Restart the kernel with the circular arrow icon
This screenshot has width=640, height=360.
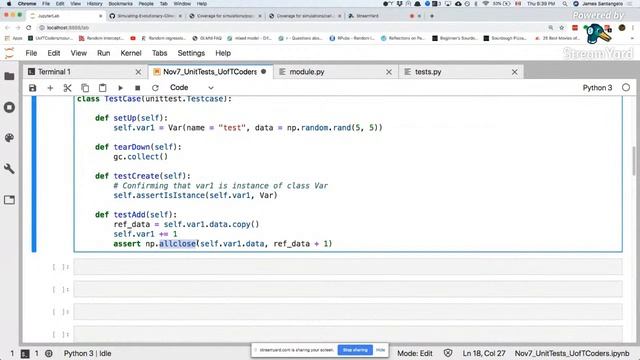pyautogui.click(x=155, y=88)
